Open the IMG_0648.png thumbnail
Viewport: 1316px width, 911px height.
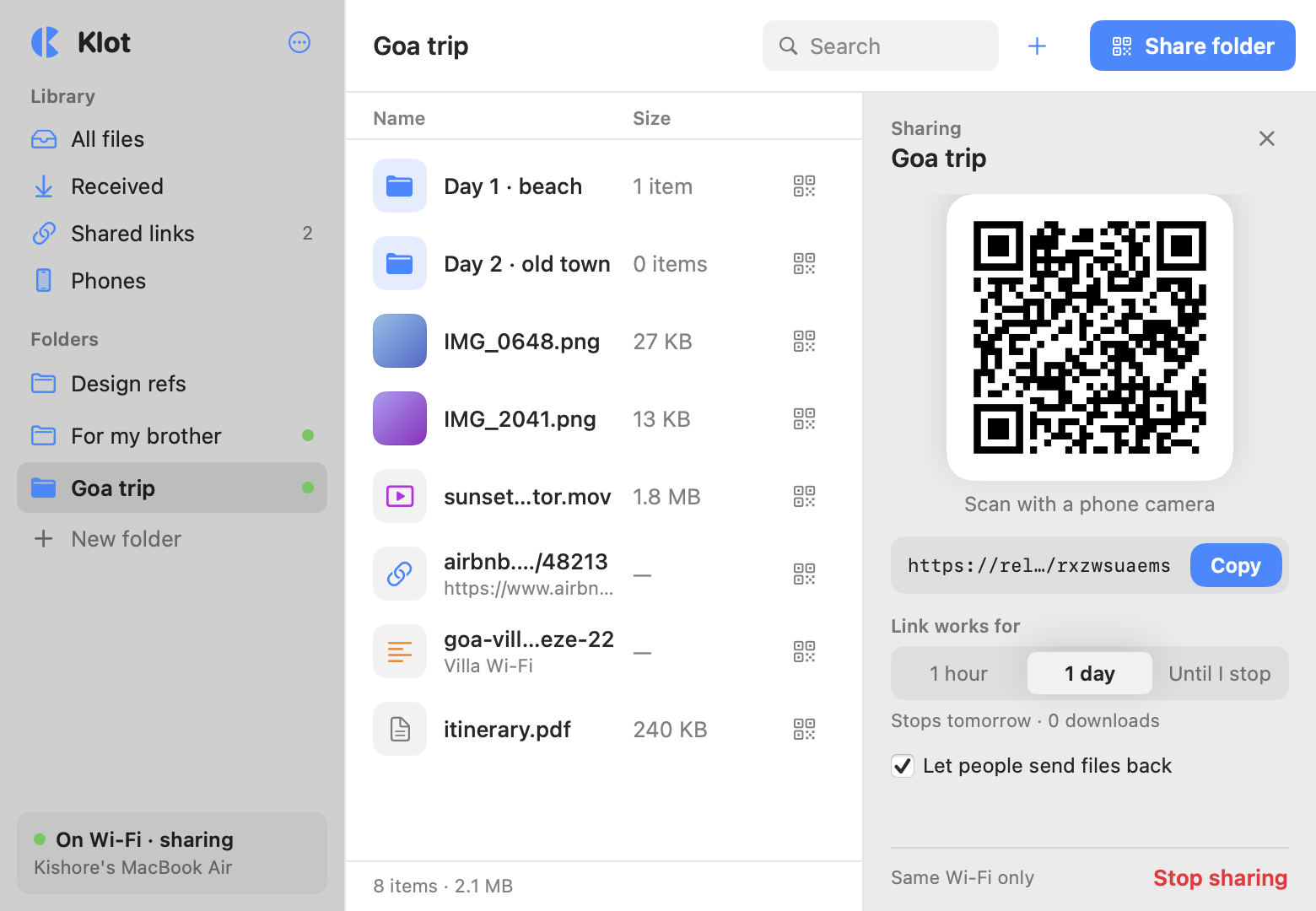[400, 342]
